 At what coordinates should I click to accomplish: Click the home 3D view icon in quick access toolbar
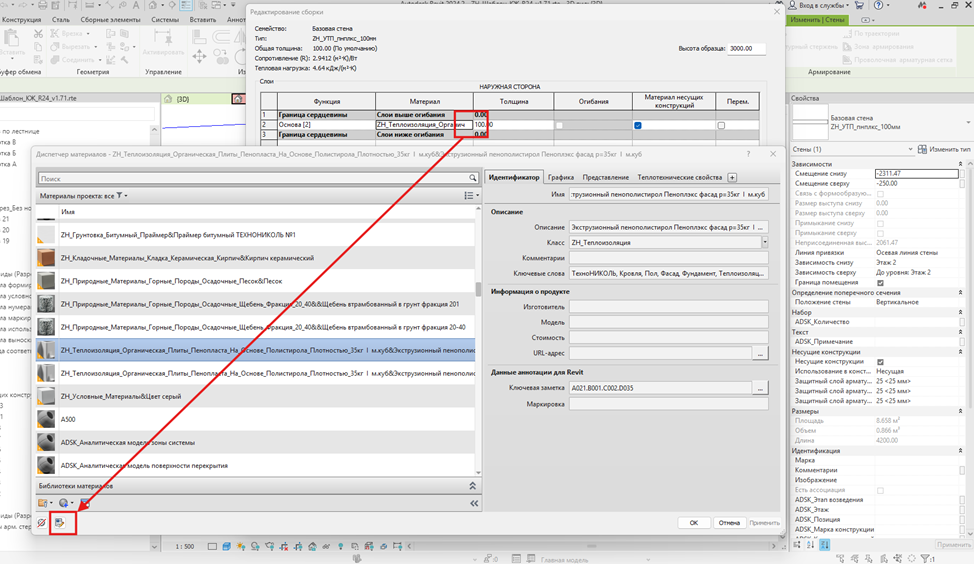click(153, 5)
